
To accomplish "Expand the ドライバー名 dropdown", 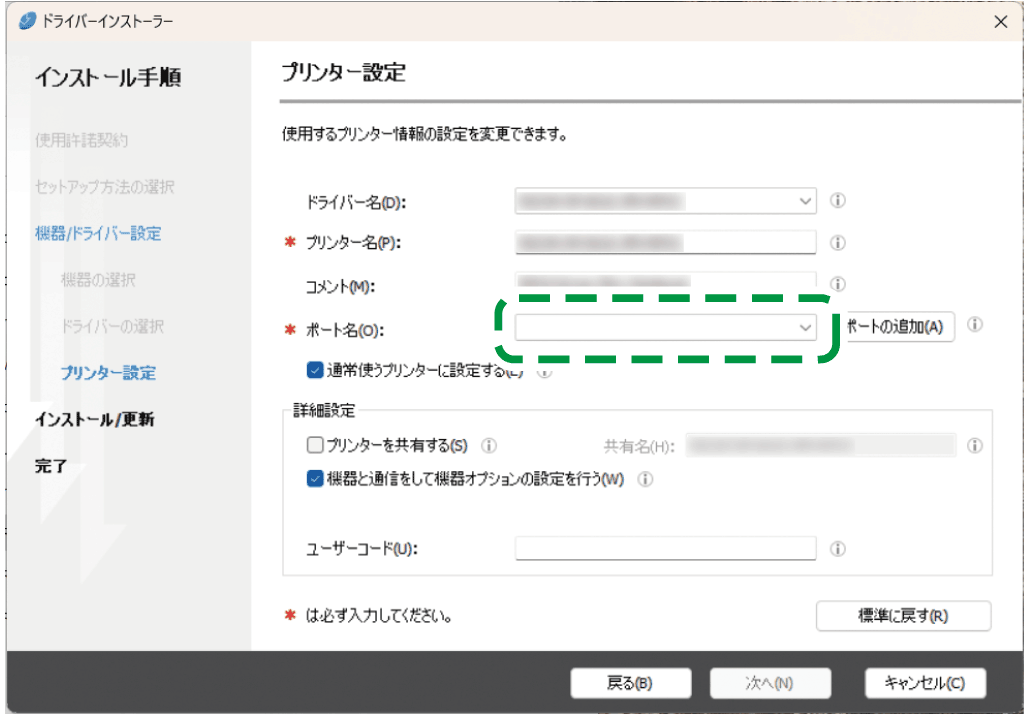I will coord(805,201).
